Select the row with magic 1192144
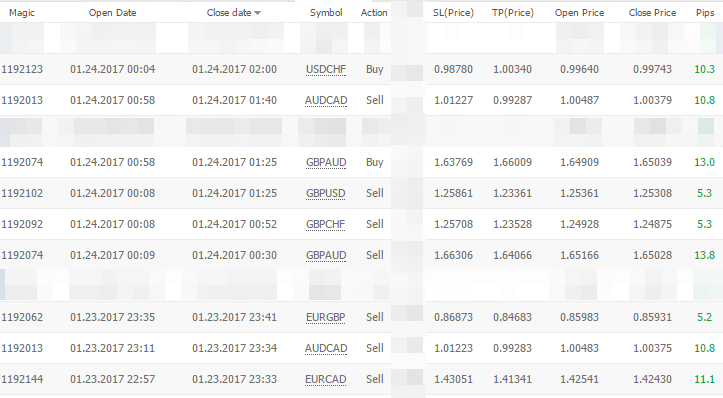Image resolution: width=723 pixels, height=398 pixels. pyautogui.click(x=362, y=379)
